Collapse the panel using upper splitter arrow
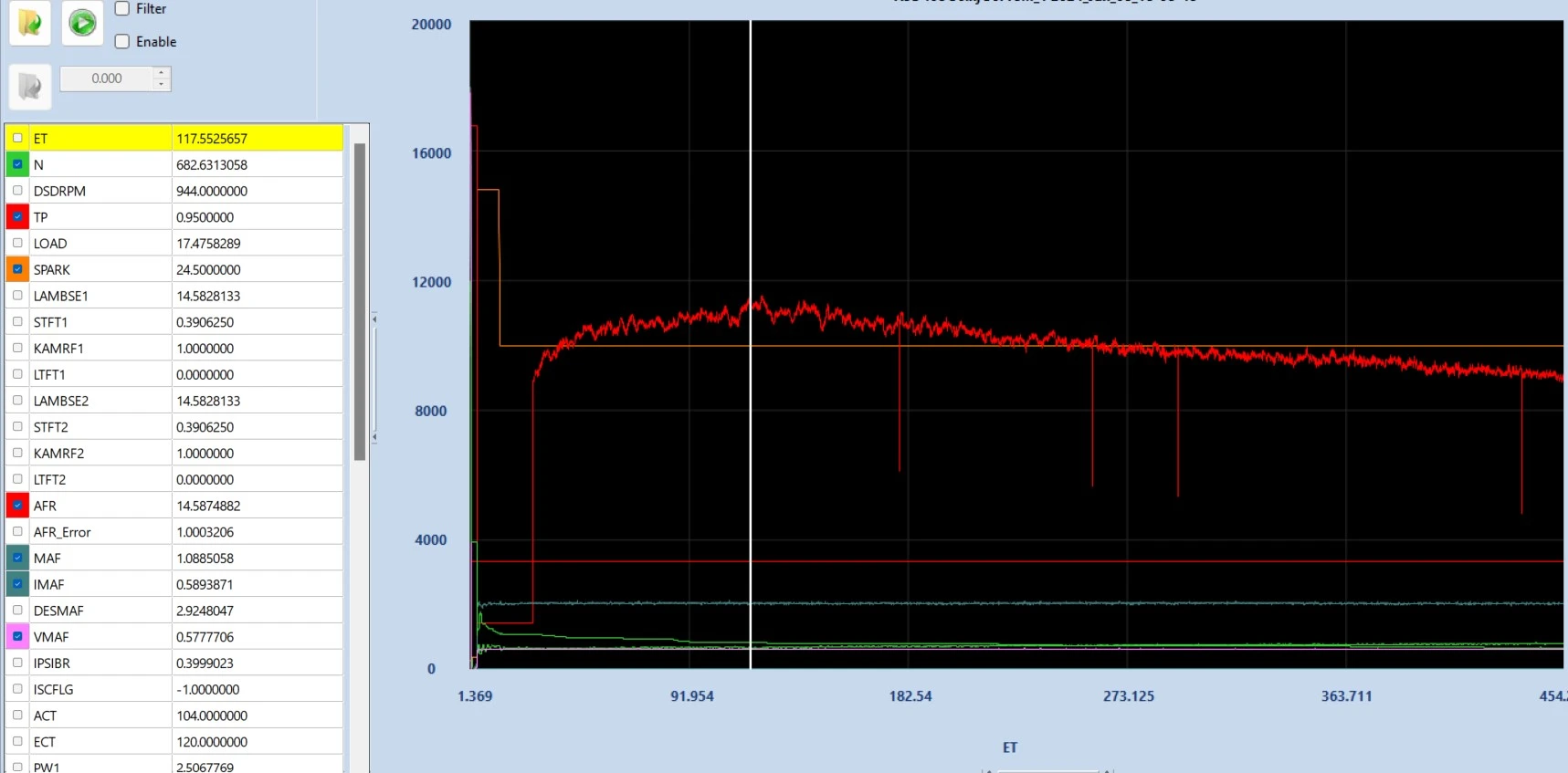The height and width of the screenshot is (773, 1568). coord(374,319)
